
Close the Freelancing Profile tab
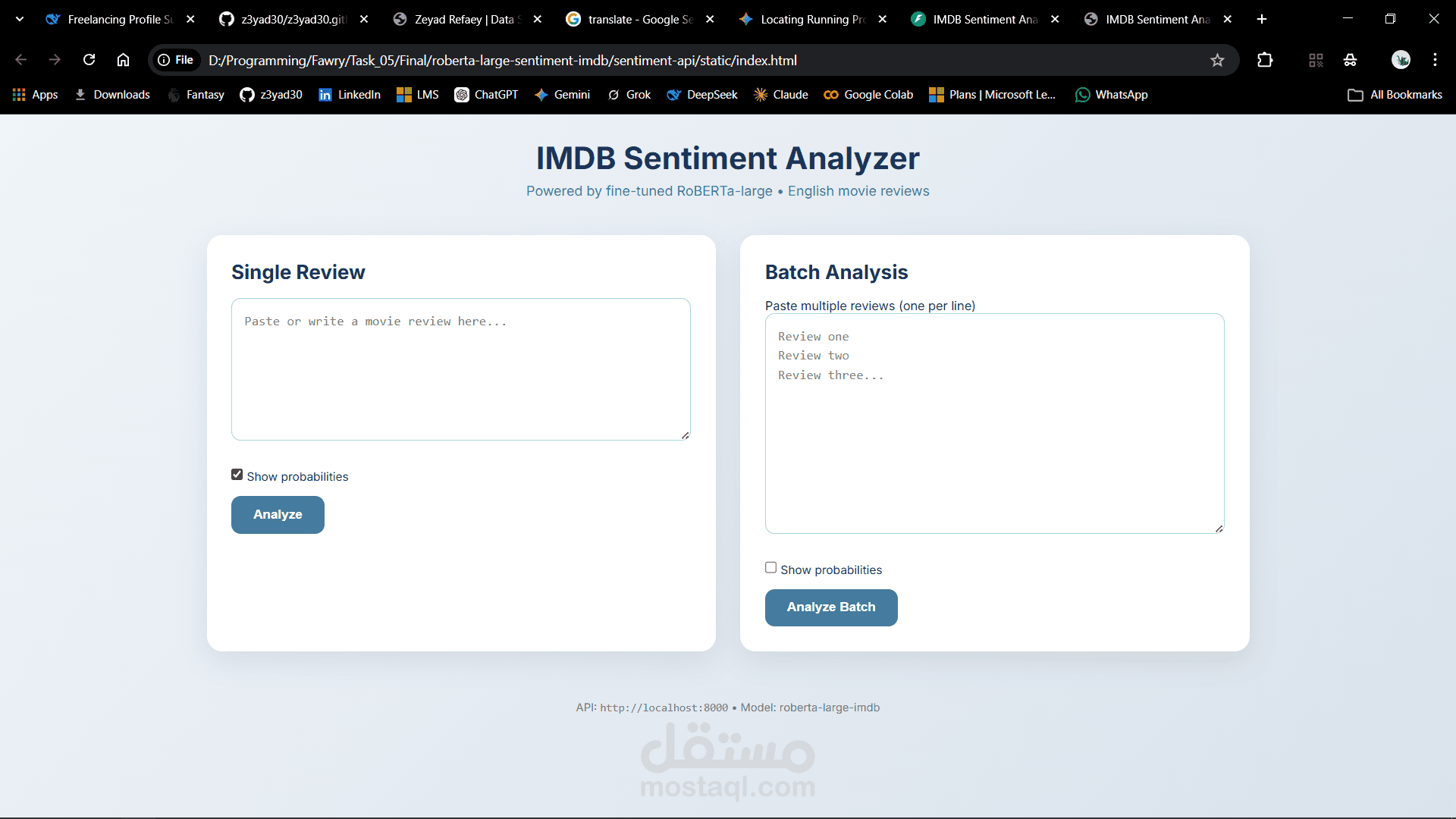coord(190,19)
